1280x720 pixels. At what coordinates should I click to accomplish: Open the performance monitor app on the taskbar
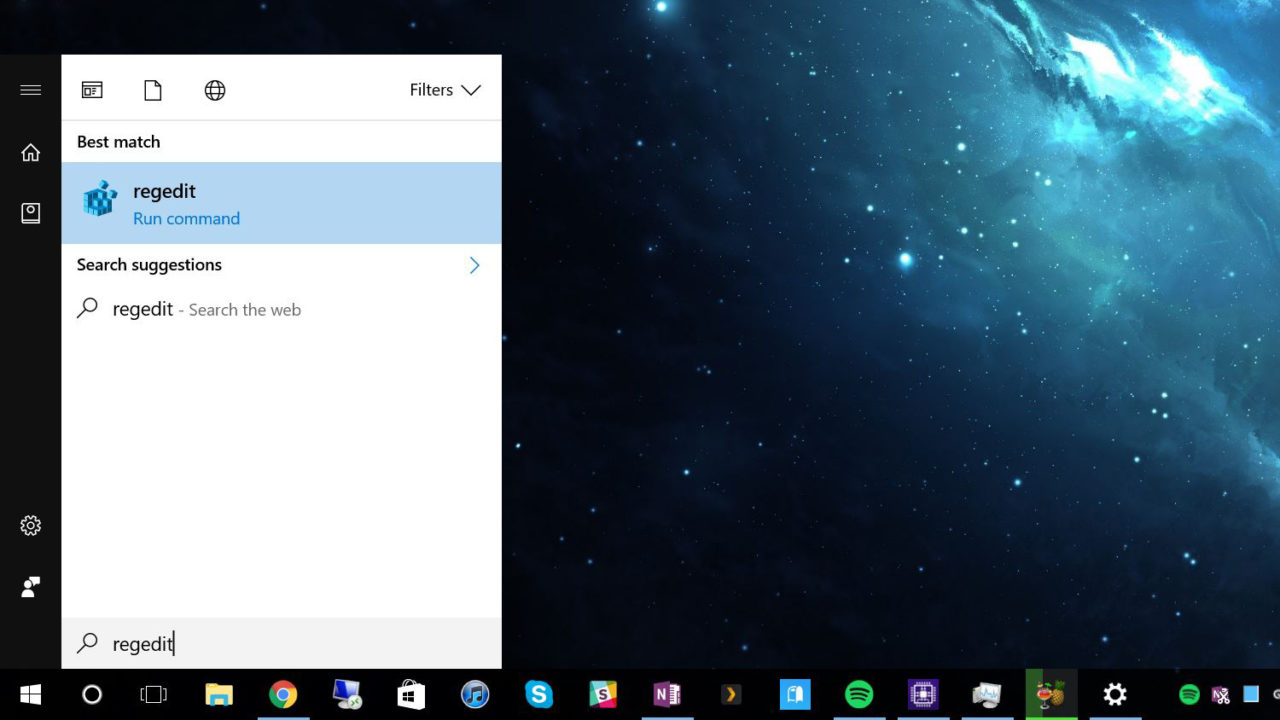pos(987,694)
